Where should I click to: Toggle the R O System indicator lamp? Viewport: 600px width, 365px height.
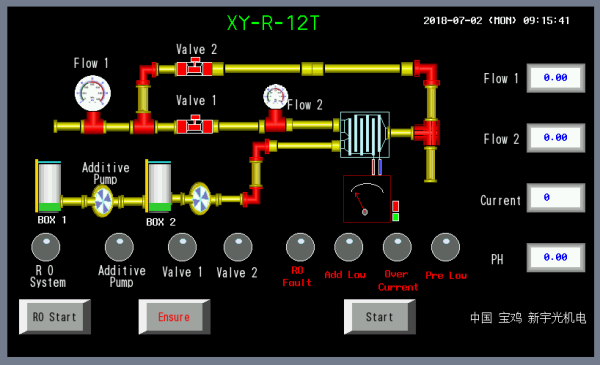tap(46, 247)
